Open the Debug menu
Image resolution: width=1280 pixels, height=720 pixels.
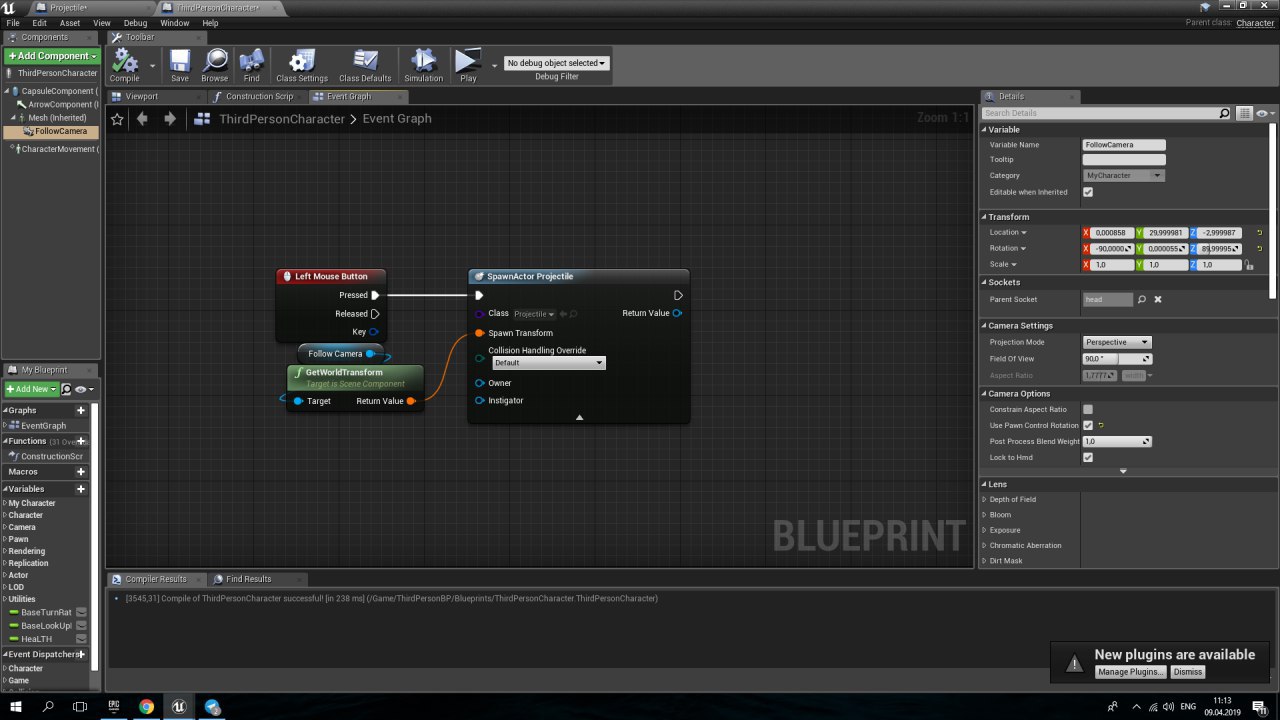(x=135, y=22)
